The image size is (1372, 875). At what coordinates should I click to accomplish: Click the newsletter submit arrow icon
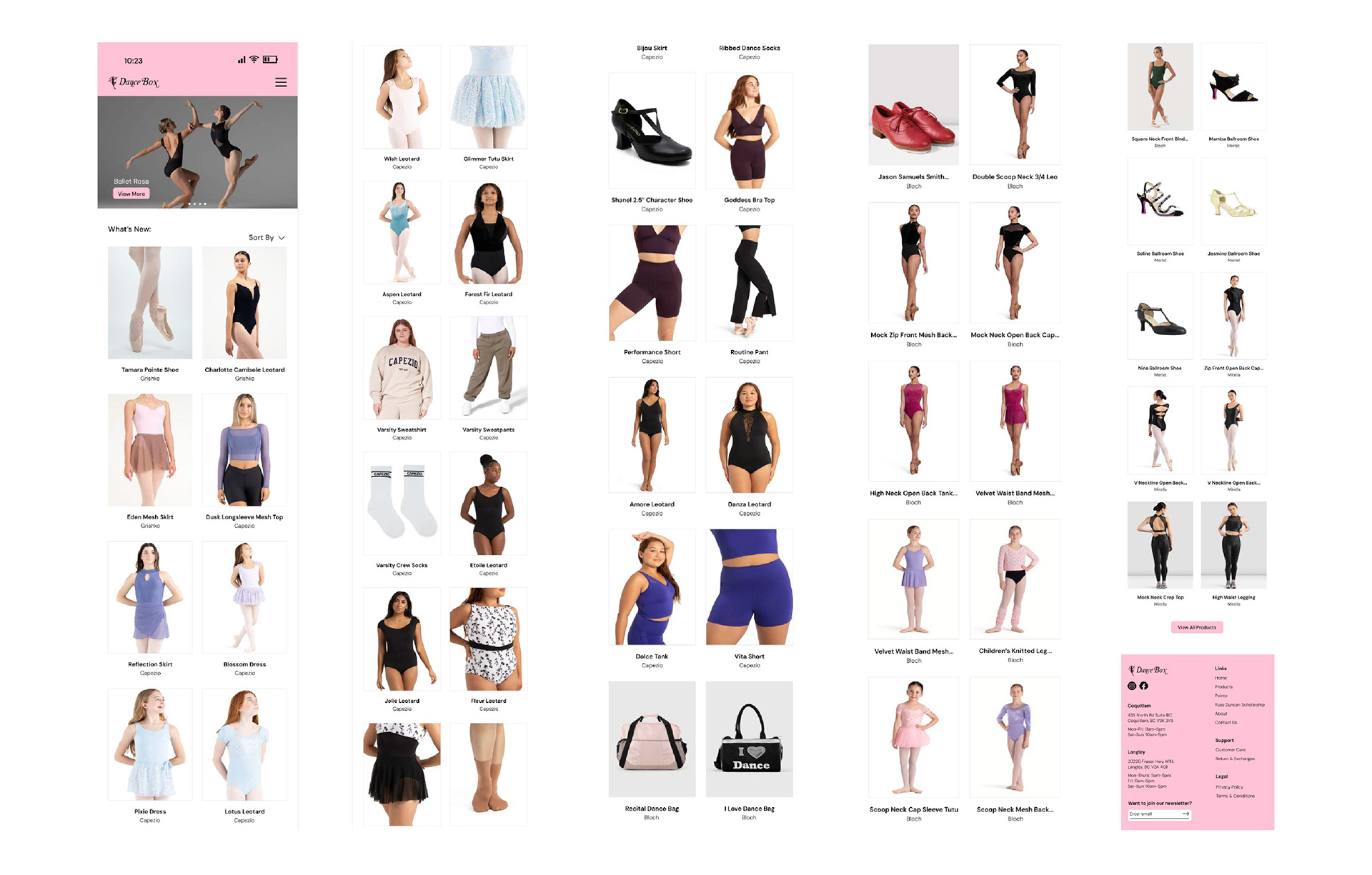click(x=1185, y=814)
